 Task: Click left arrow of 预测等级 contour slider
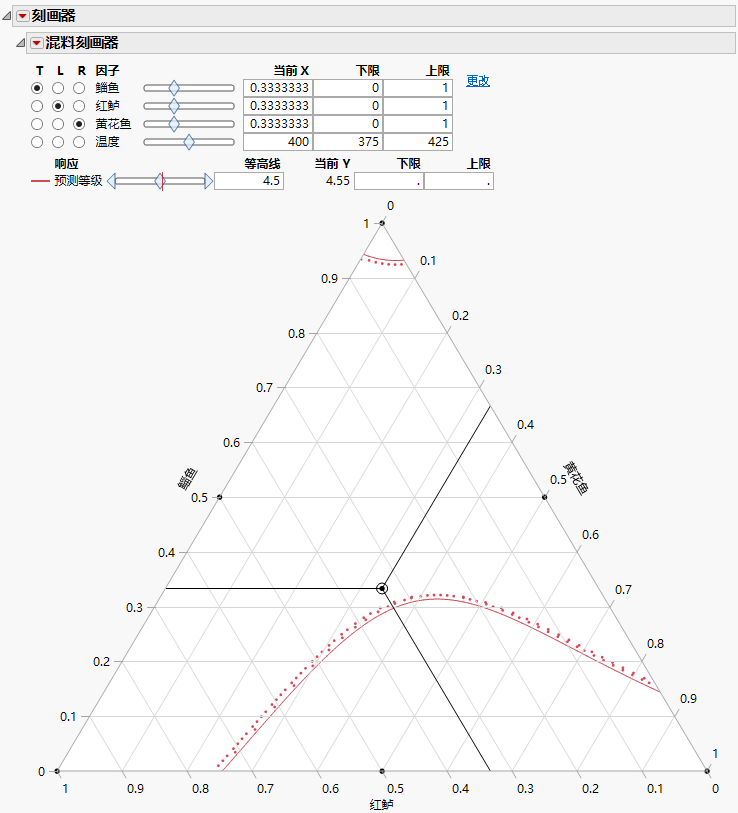click(111, 181)
